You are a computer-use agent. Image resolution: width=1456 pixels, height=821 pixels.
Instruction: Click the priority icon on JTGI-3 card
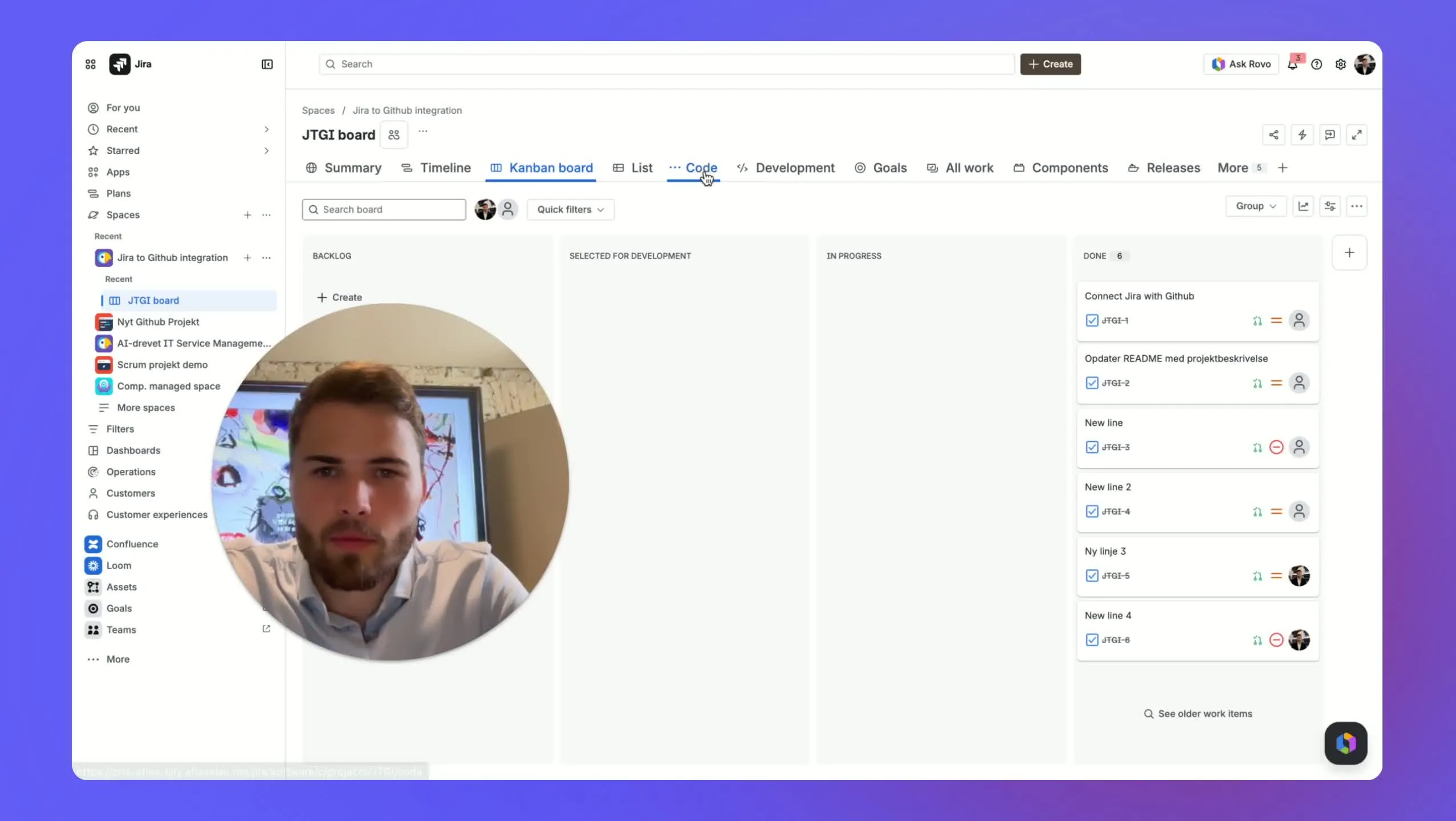point(1276,447)
